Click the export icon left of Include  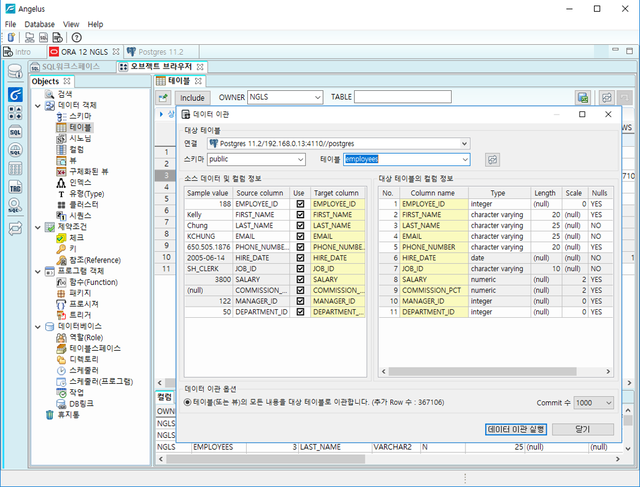point(163,98)
